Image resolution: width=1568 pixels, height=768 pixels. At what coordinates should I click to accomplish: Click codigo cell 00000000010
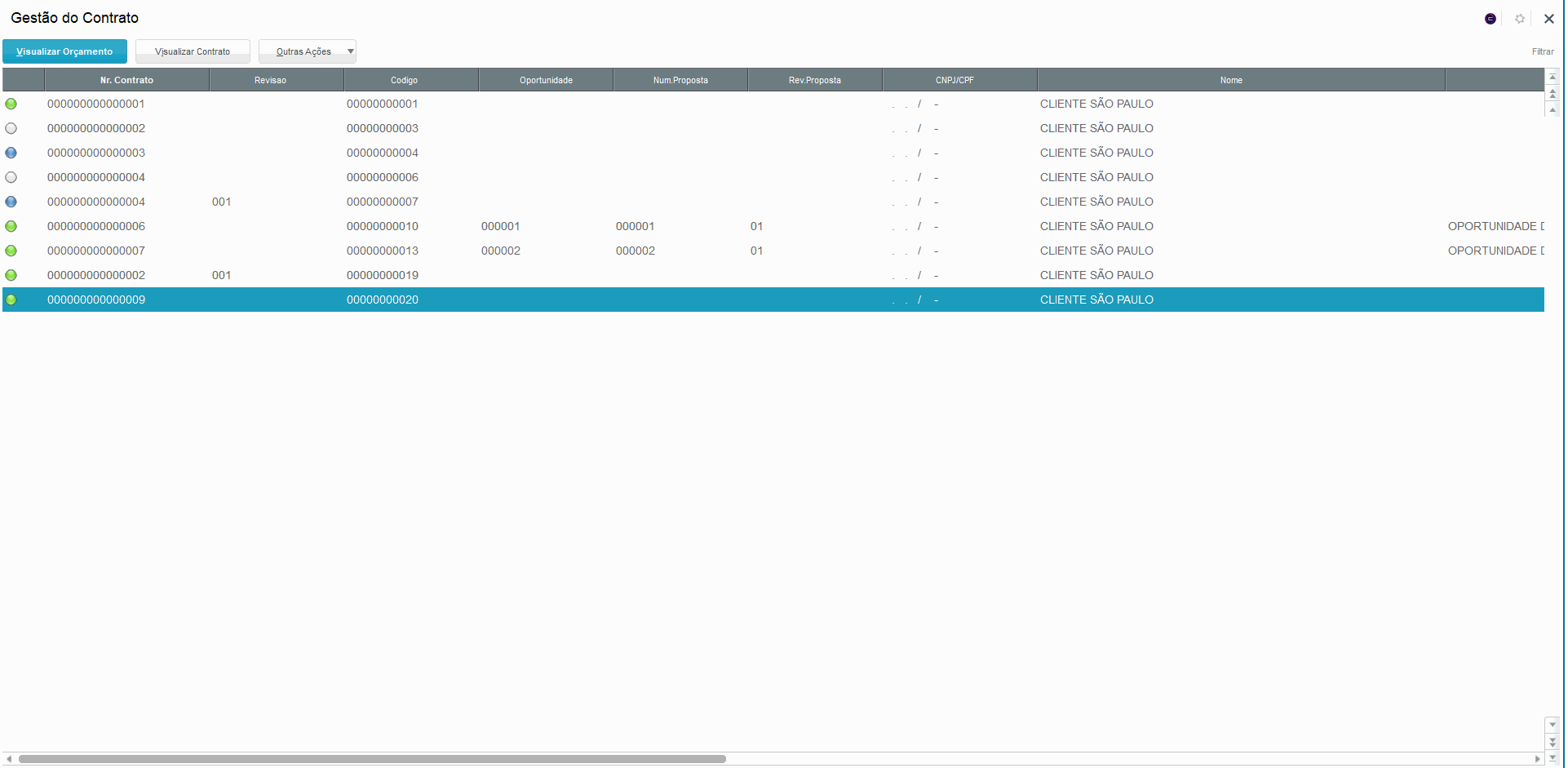point(383,226)
